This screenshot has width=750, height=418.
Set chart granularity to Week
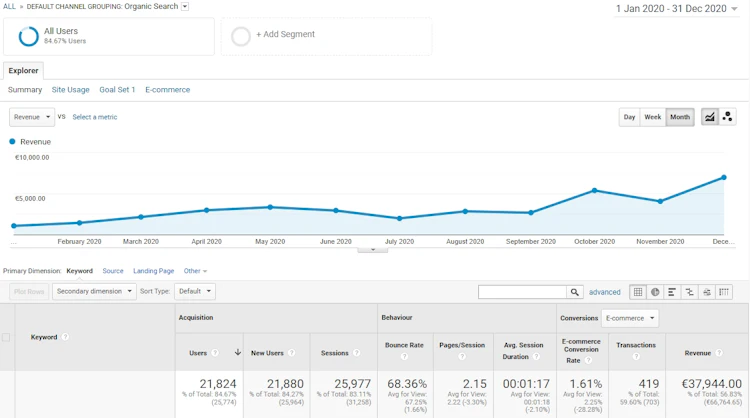(652, 117)
